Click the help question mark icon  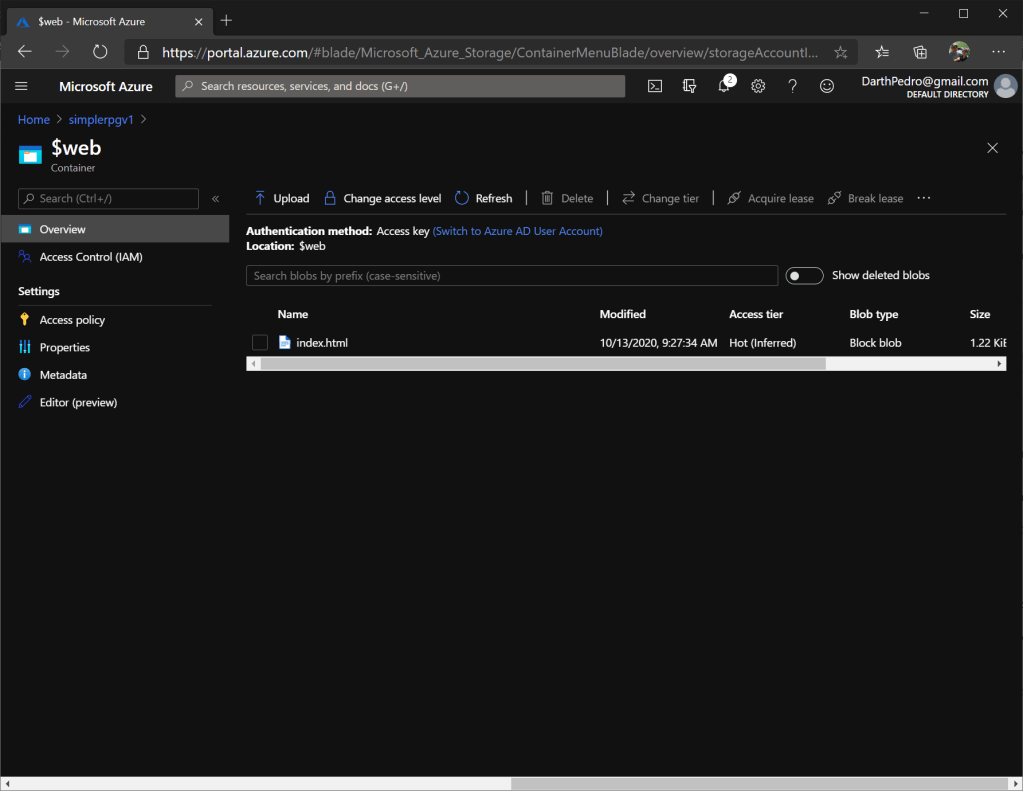click(792, 87)
